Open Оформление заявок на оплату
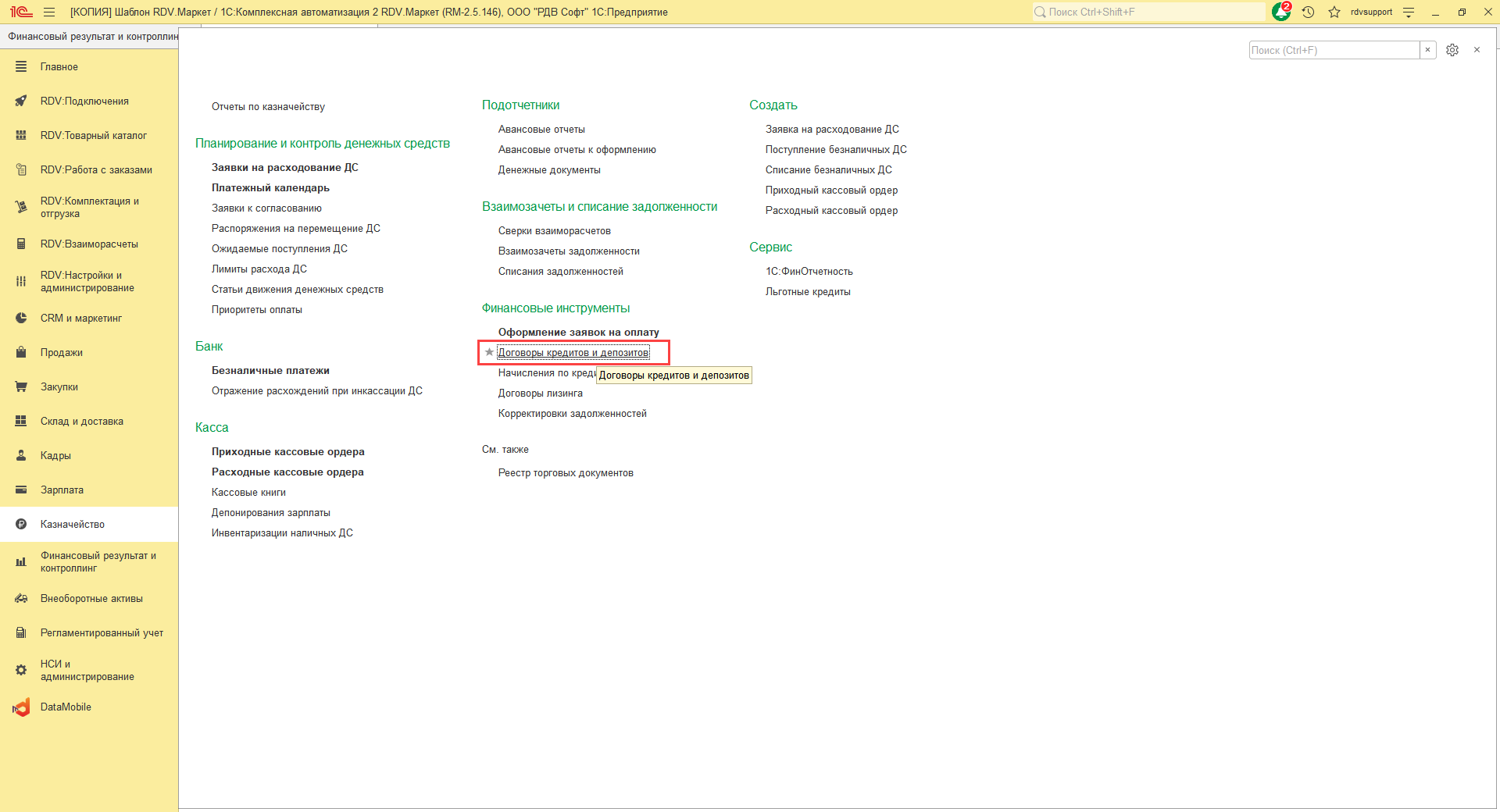1500x812 pixels. pos(578,333)
